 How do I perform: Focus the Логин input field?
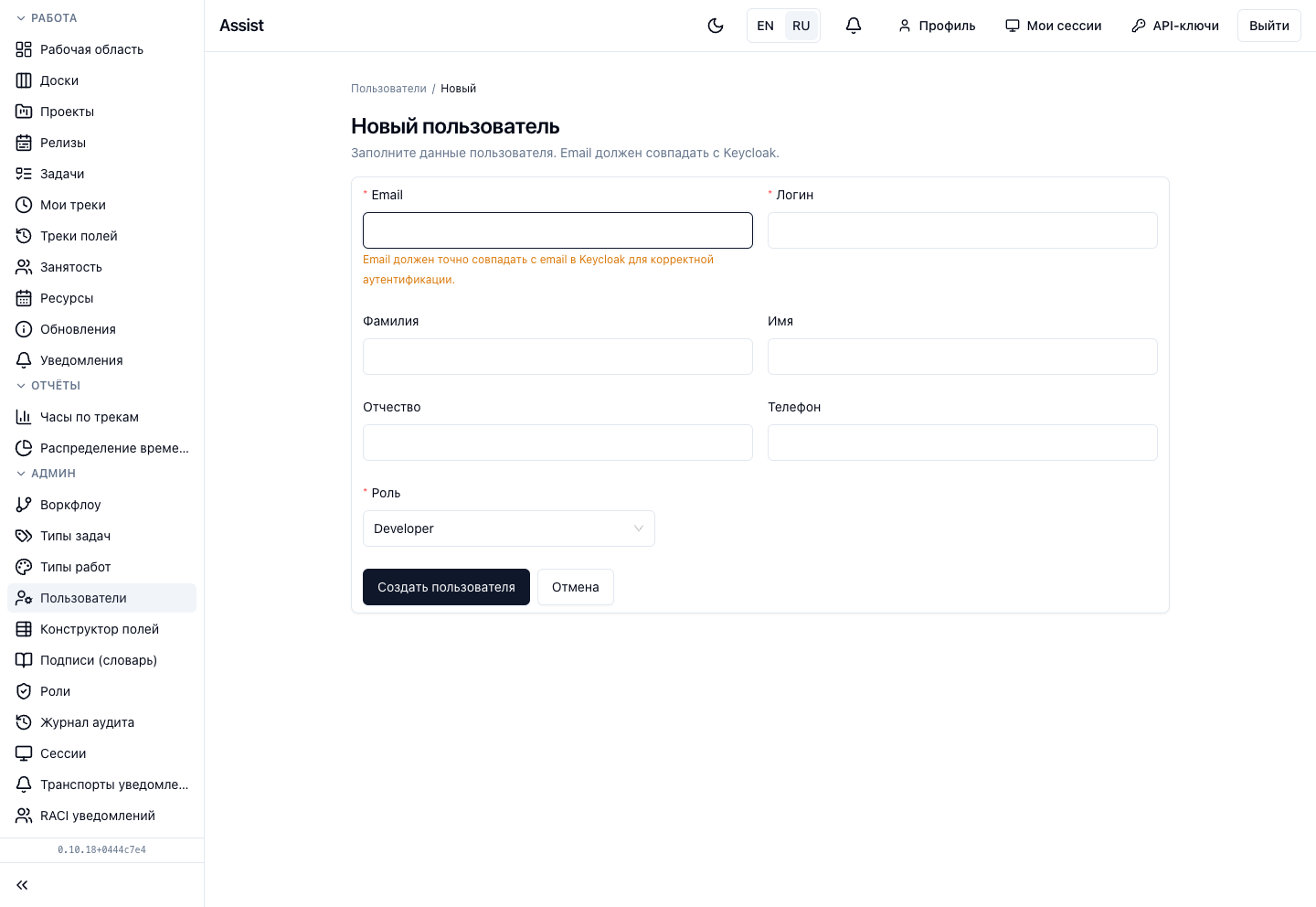point(962,230)
